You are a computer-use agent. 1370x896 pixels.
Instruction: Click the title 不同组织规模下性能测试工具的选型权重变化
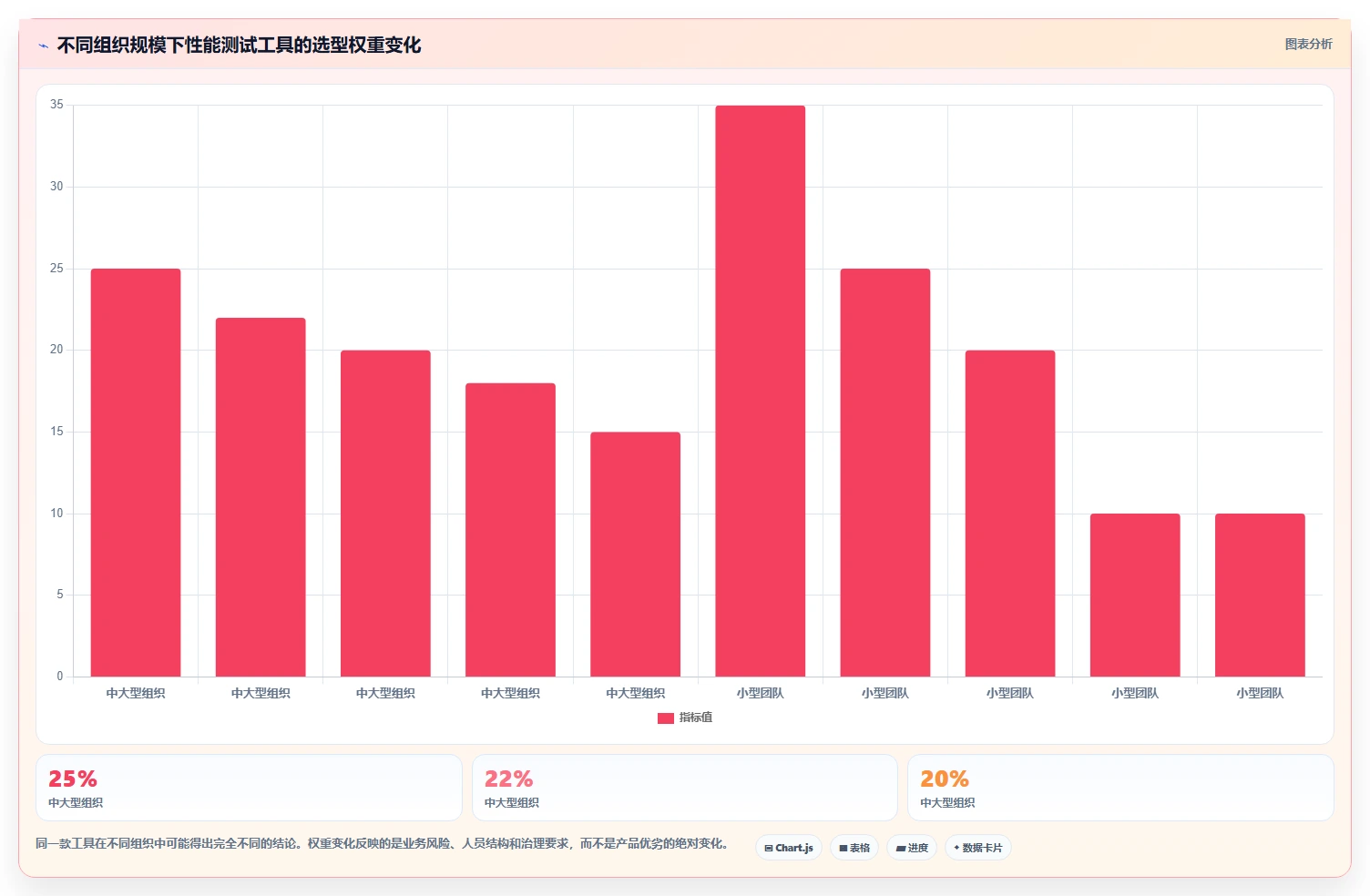[x=239, y=45]
